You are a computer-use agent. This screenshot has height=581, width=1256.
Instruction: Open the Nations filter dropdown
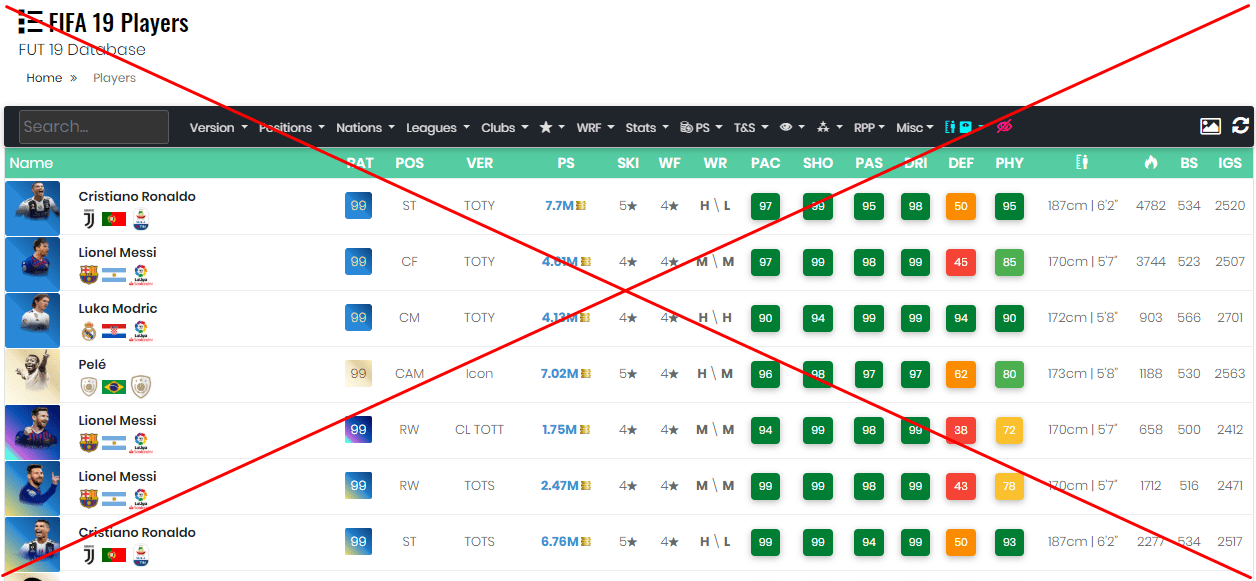pyautogui.click(x=365, y=127)
